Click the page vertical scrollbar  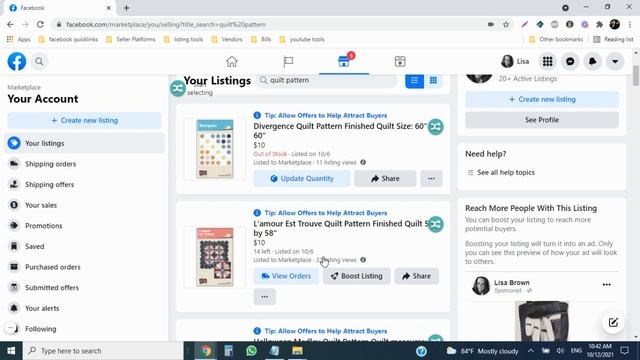click(636, 76)
